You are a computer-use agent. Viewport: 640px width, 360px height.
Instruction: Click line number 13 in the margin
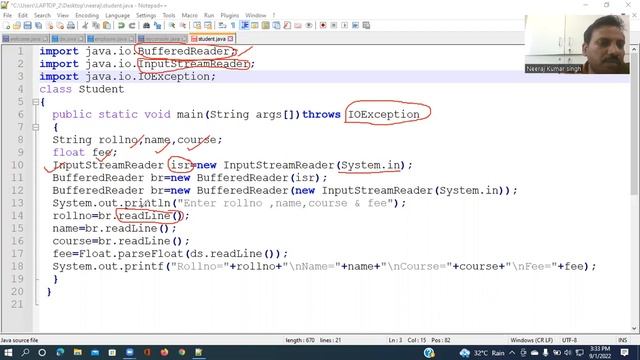(17, 203)
